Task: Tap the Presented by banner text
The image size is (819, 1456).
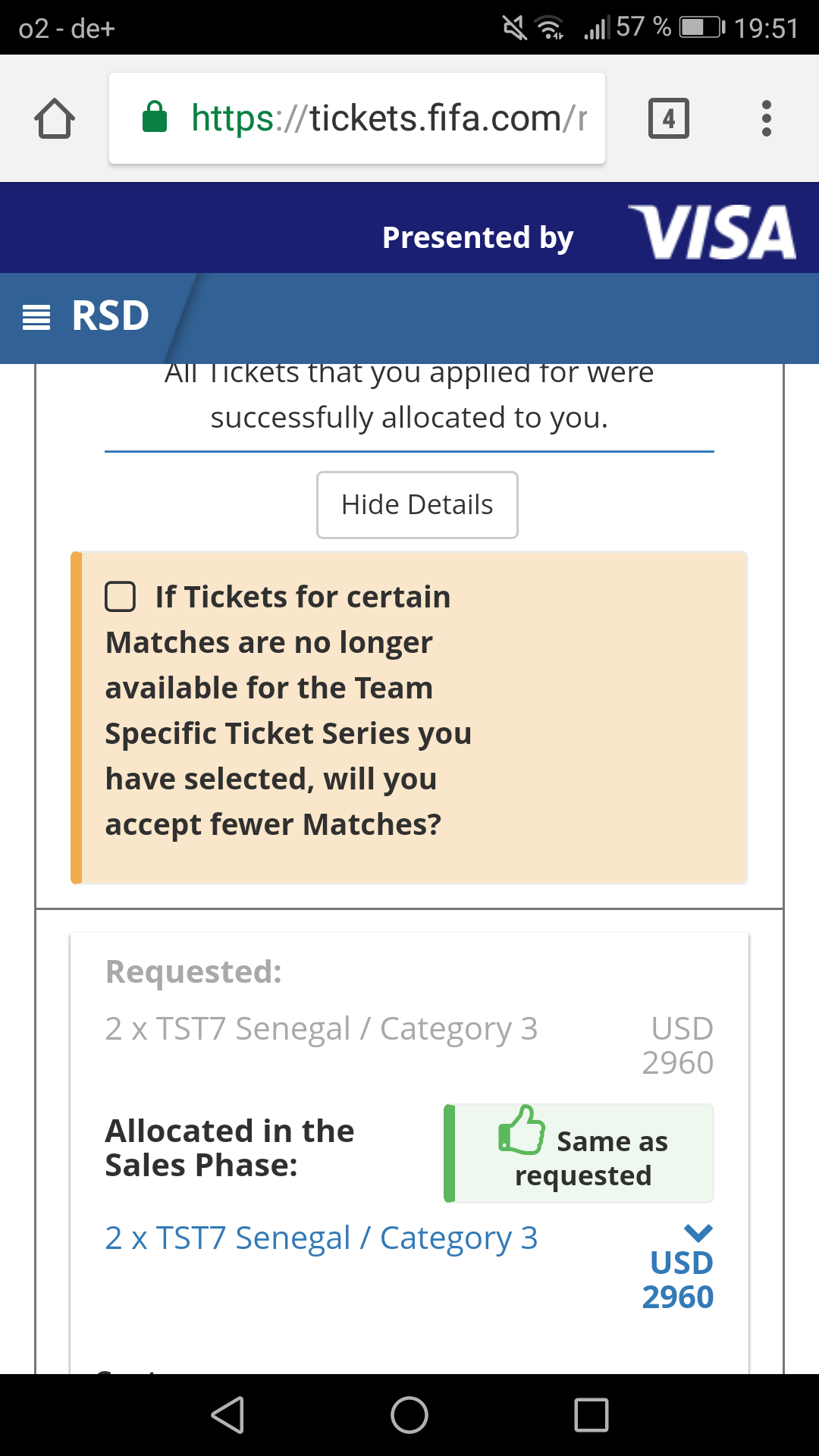Action: (x=477, y=237)
